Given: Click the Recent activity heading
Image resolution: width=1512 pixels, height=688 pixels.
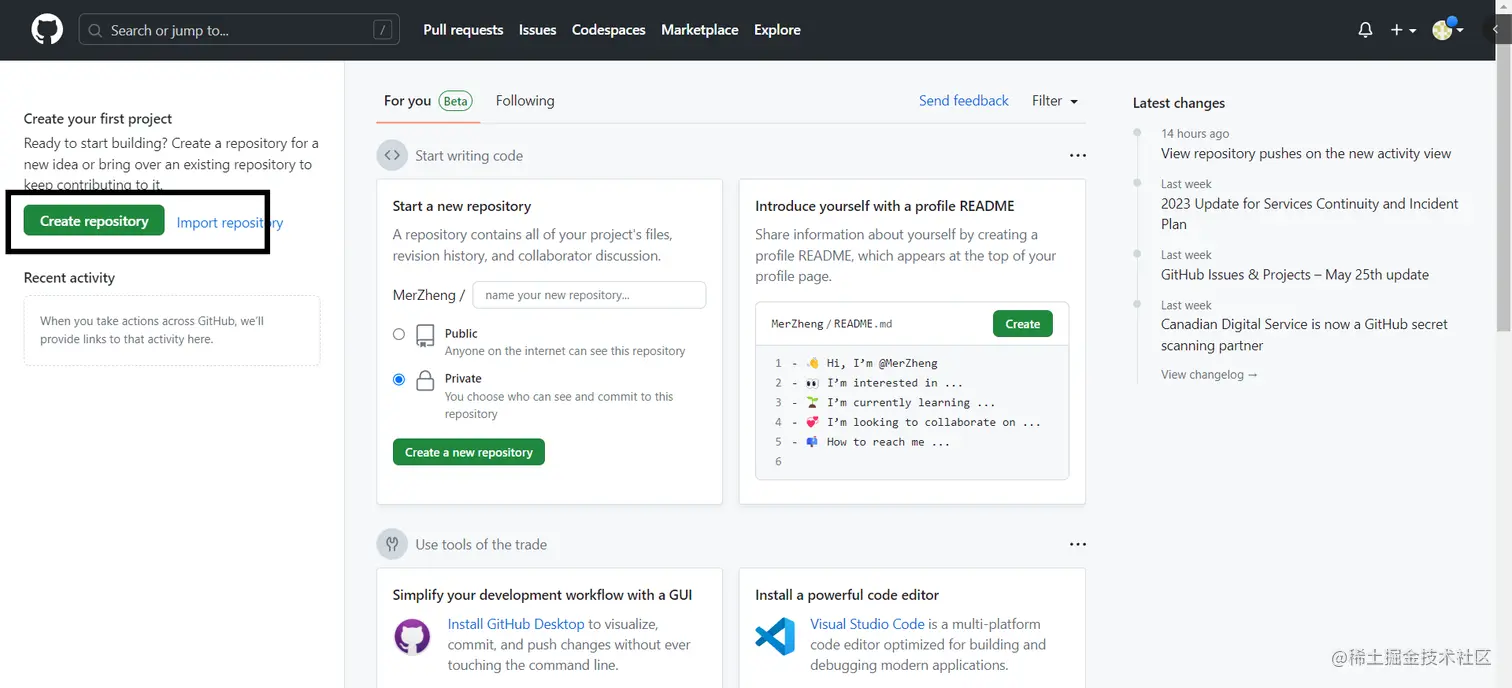Looking at the screenshot, I should (x=69, y=278).
